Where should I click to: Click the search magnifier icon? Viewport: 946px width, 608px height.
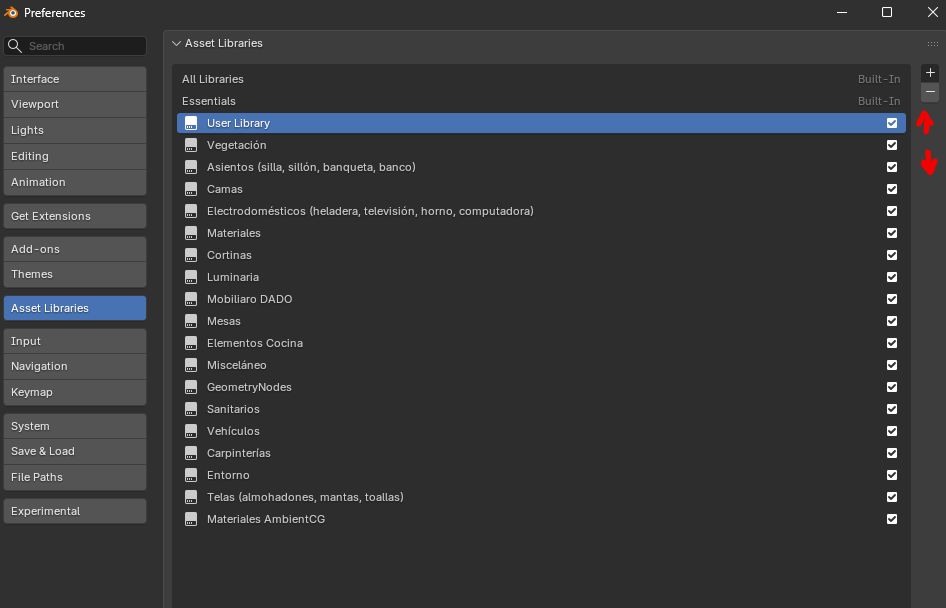15,46
